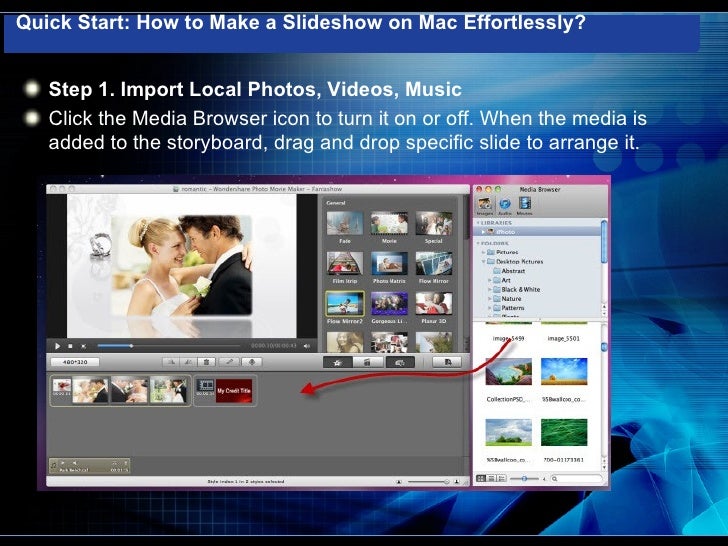
Task: Select the small red flower intro slide
Action: point(61,385)
